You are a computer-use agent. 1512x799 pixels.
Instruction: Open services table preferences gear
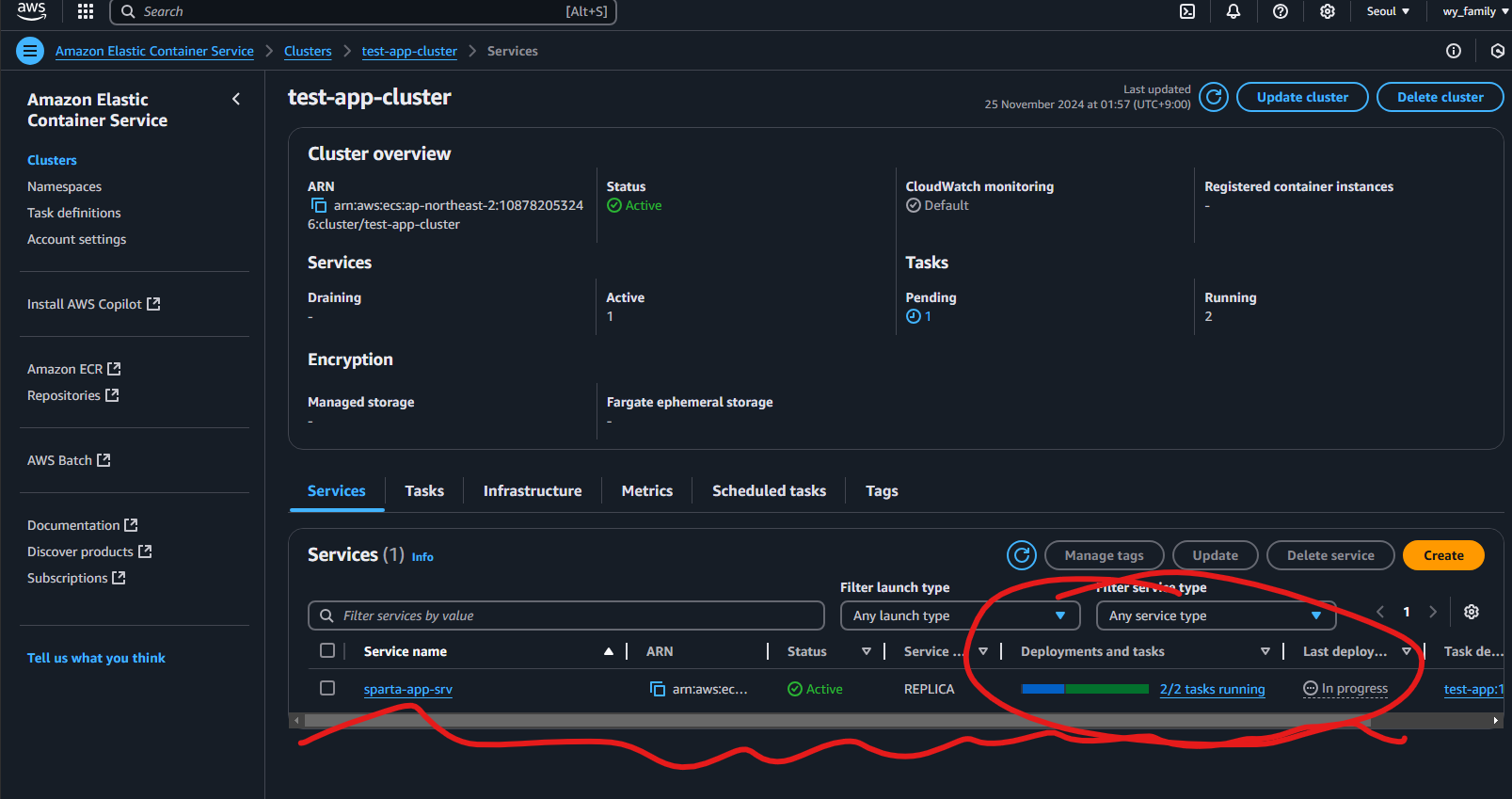point(1472,612)
